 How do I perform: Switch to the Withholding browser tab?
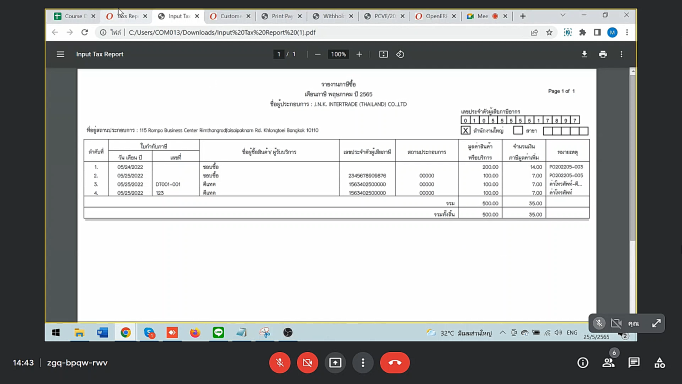coord(333,16)
